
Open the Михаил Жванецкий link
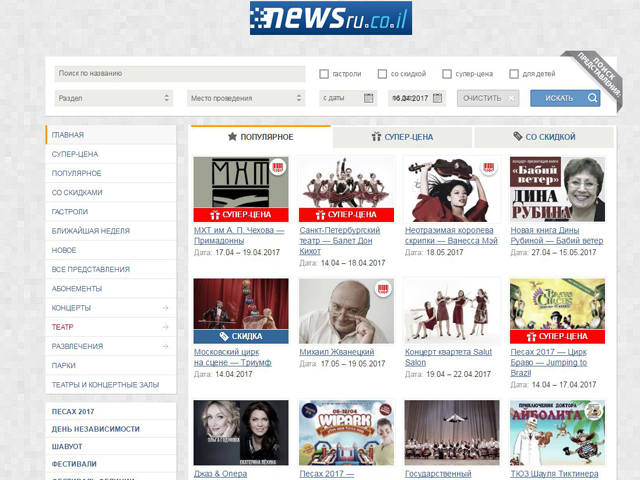(x=337, y=352)
